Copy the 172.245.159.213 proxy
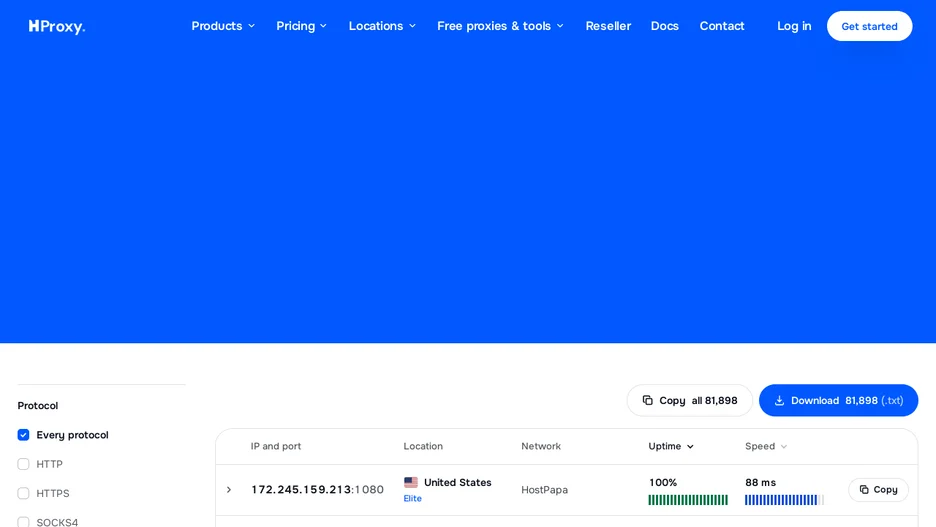Viewport: 936px width, 527px height. [878, 490]
